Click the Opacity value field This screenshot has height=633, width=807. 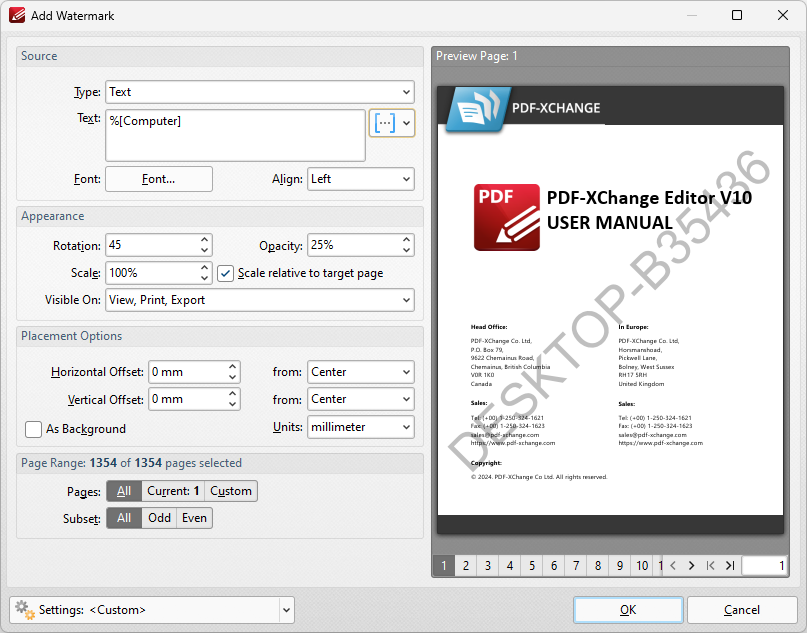point(354,245)
